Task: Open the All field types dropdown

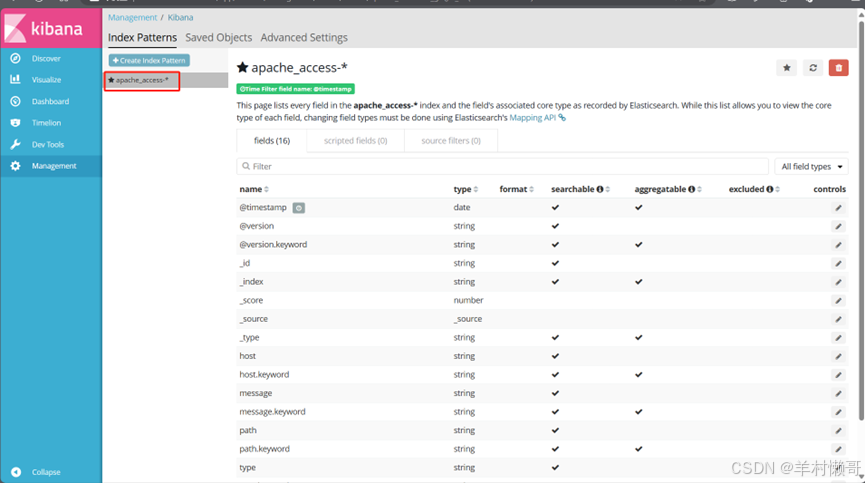Action: [x=811, y=167]
